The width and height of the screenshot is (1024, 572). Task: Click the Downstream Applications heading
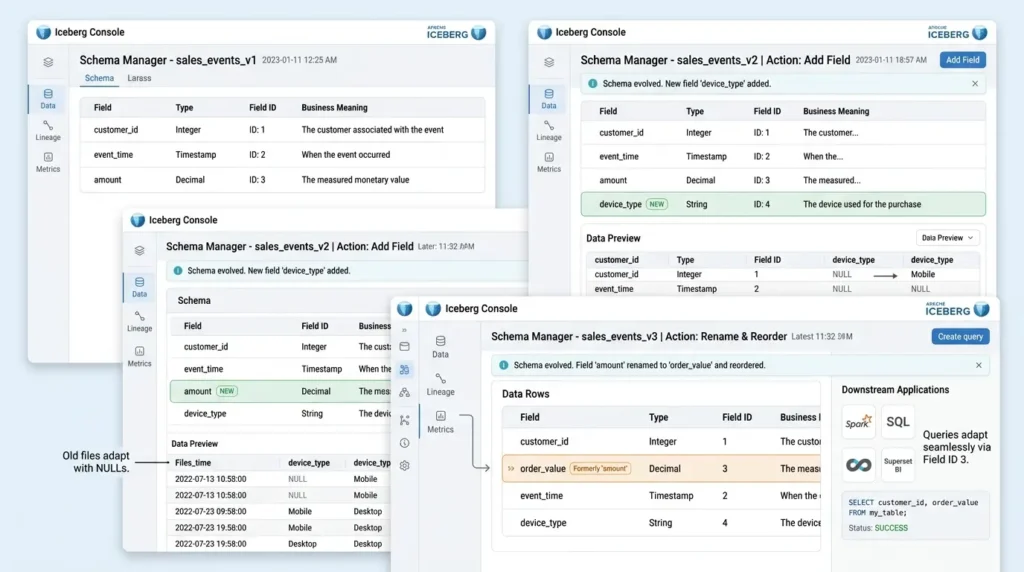click(x=895, y=390)
